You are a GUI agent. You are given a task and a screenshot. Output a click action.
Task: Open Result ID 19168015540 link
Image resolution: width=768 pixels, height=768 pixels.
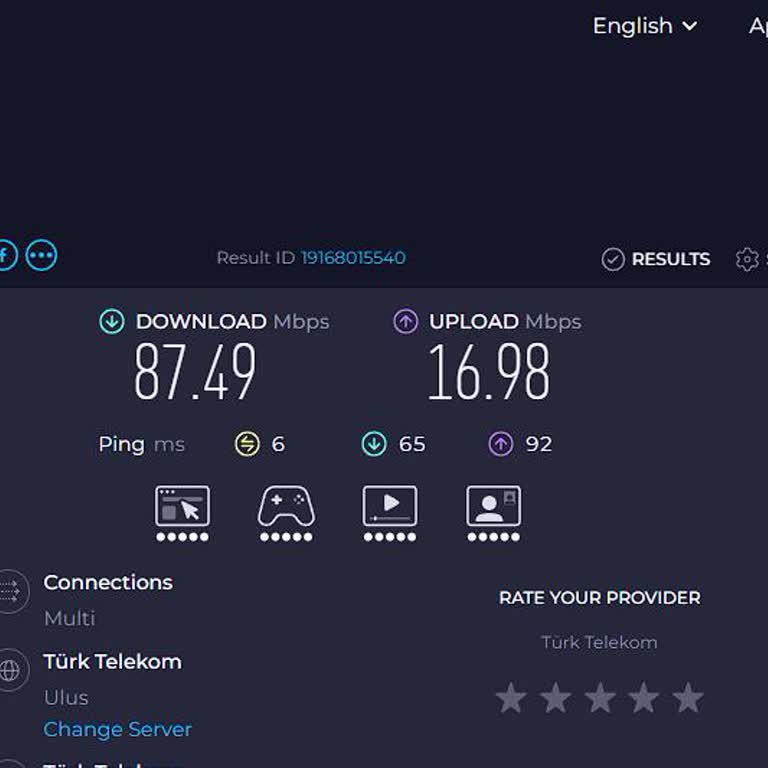[x=353, y=258]
